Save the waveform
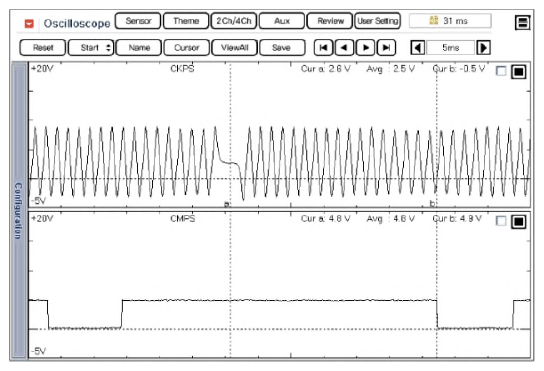This screenshot has width=544, height=371. point(282,48)
